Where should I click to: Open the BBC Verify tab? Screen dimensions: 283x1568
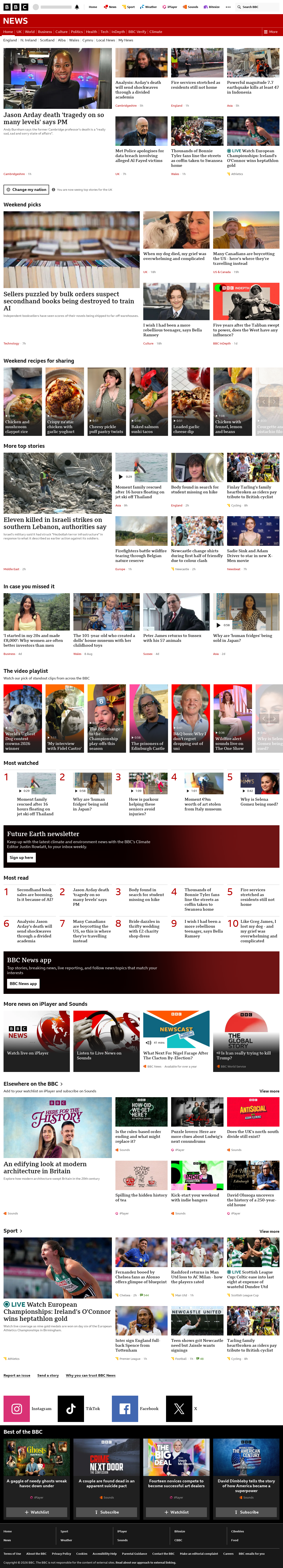[137, 32]
